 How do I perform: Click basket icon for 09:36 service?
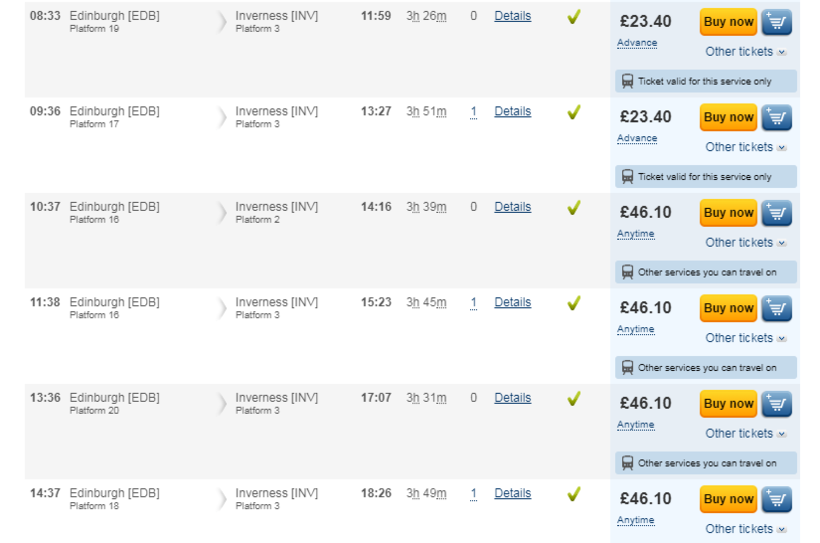point(777,118)
